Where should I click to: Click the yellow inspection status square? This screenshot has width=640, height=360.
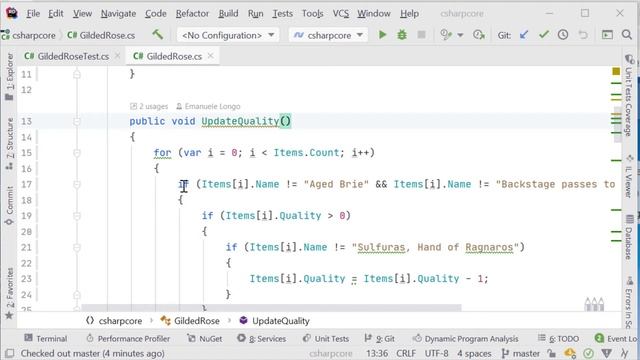[616, 71]
